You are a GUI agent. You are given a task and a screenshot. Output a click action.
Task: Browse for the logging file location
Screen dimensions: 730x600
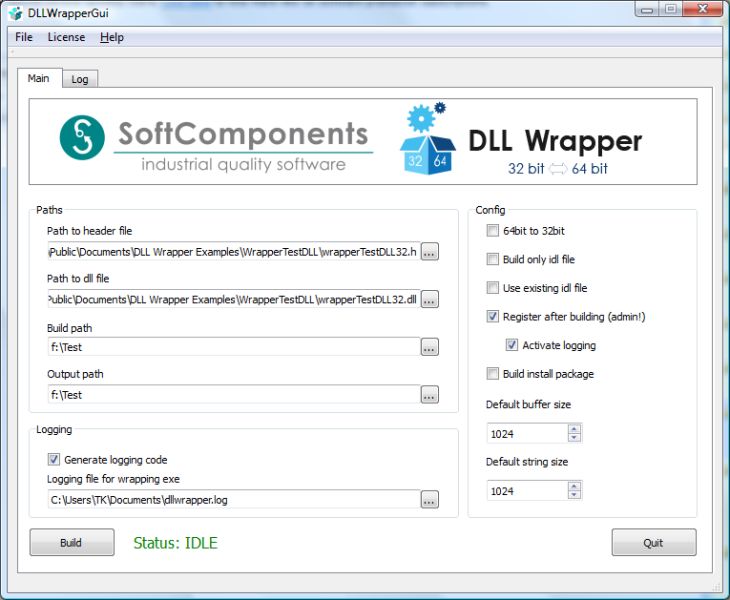point(429,499)
